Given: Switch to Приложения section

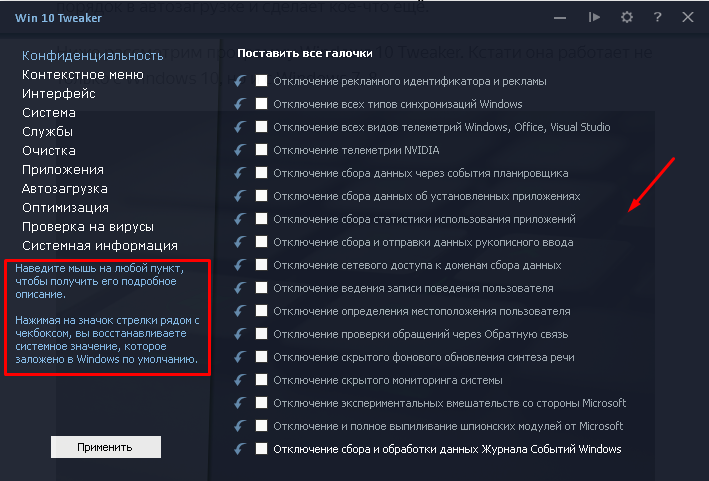Looking at the screenshot, I should 63,170.
